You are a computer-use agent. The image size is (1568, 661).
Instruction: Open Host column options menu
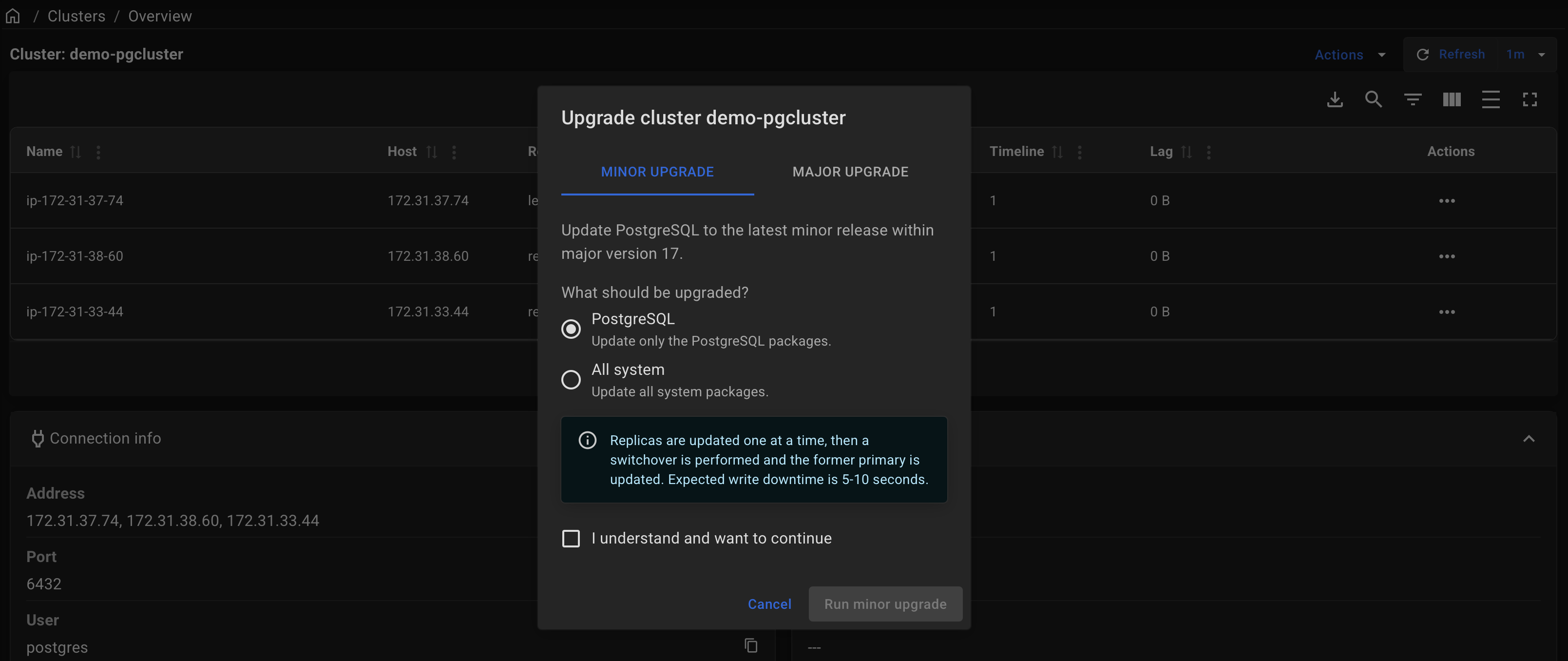click(x=454, y=152)
